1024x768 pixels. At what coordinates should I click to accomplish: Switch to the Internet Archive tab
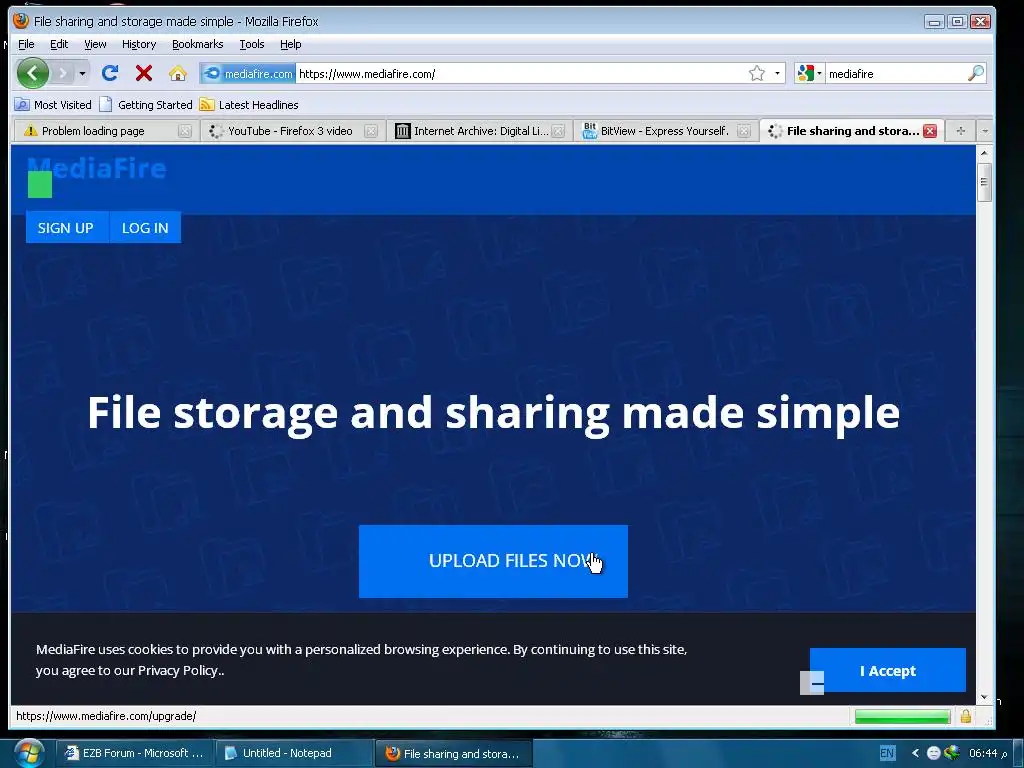tap(481, 131)
